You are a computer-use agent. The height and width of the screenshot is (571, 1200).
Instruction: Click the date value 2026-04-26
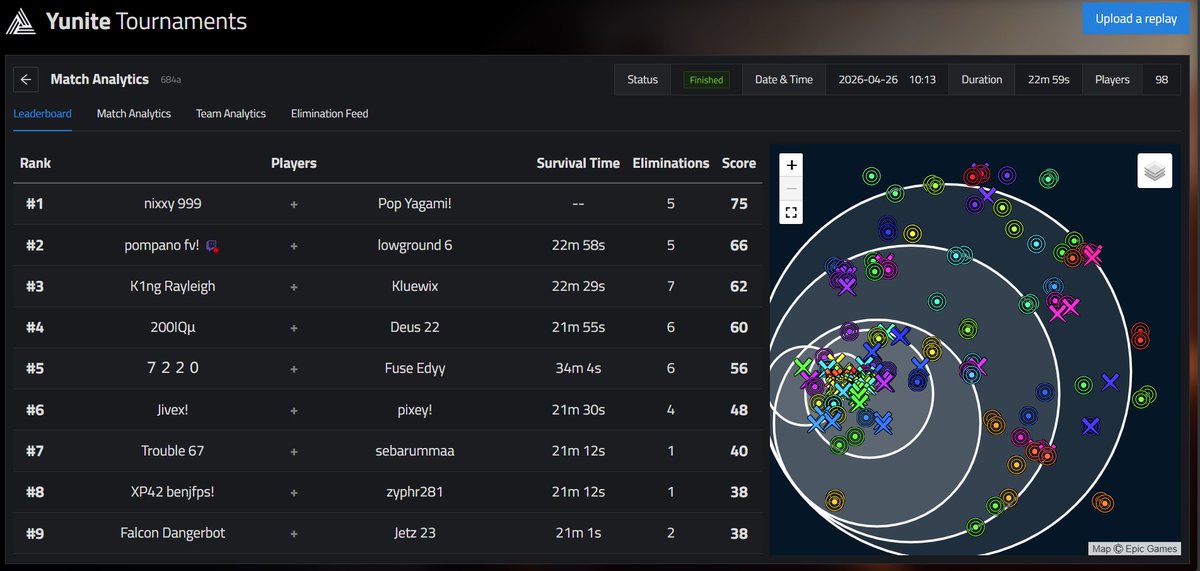coord(869,80)
